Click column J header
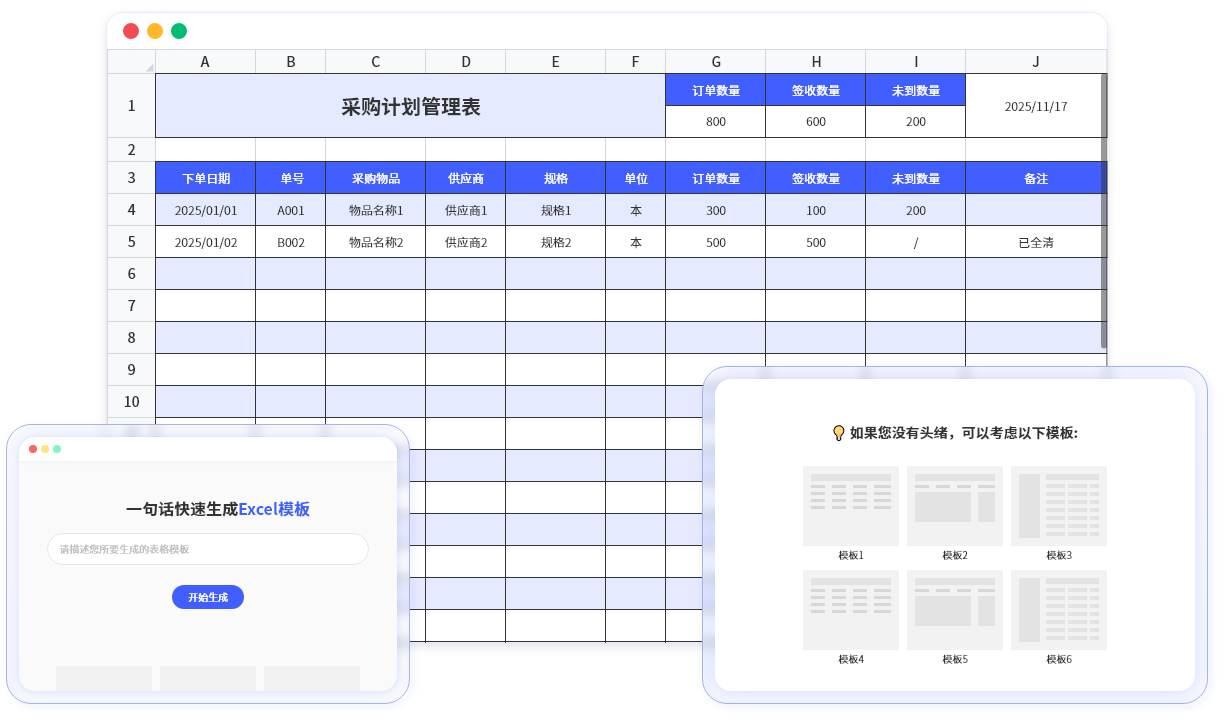Image resolution: width=1225 pixels, height=721 pixels. 1035,61
